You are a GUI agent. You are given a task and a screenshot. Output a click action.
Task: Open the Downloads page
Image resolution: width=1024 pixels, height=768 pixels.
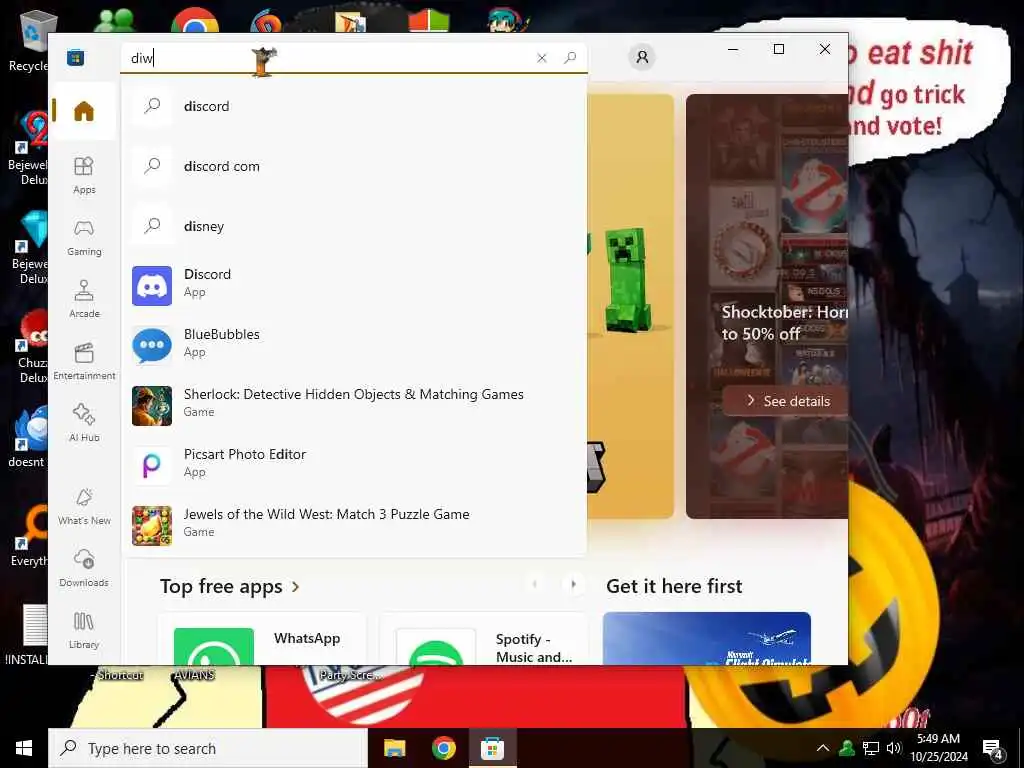coord(84,568)
